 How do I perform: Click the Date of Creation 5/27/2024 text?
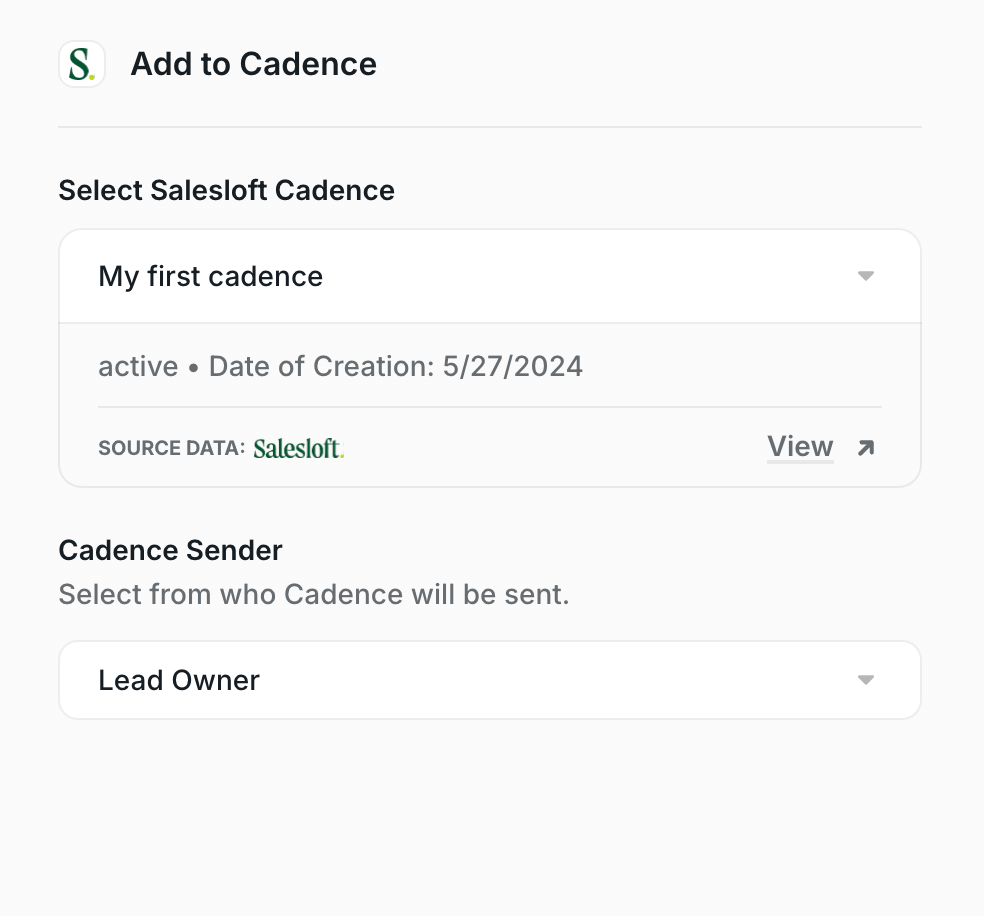click(395, 366)
